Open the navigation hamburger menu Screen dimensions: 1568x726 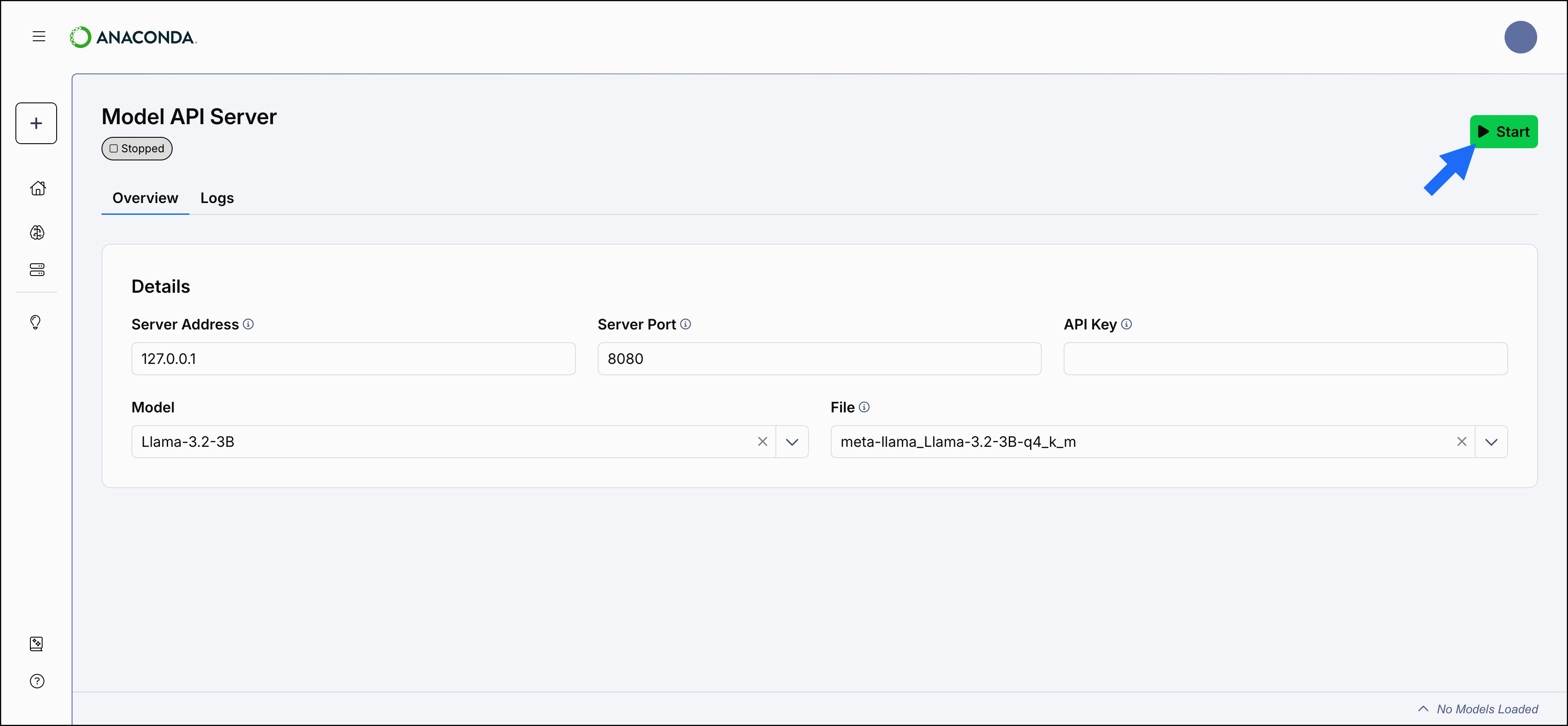coord(39,37)
